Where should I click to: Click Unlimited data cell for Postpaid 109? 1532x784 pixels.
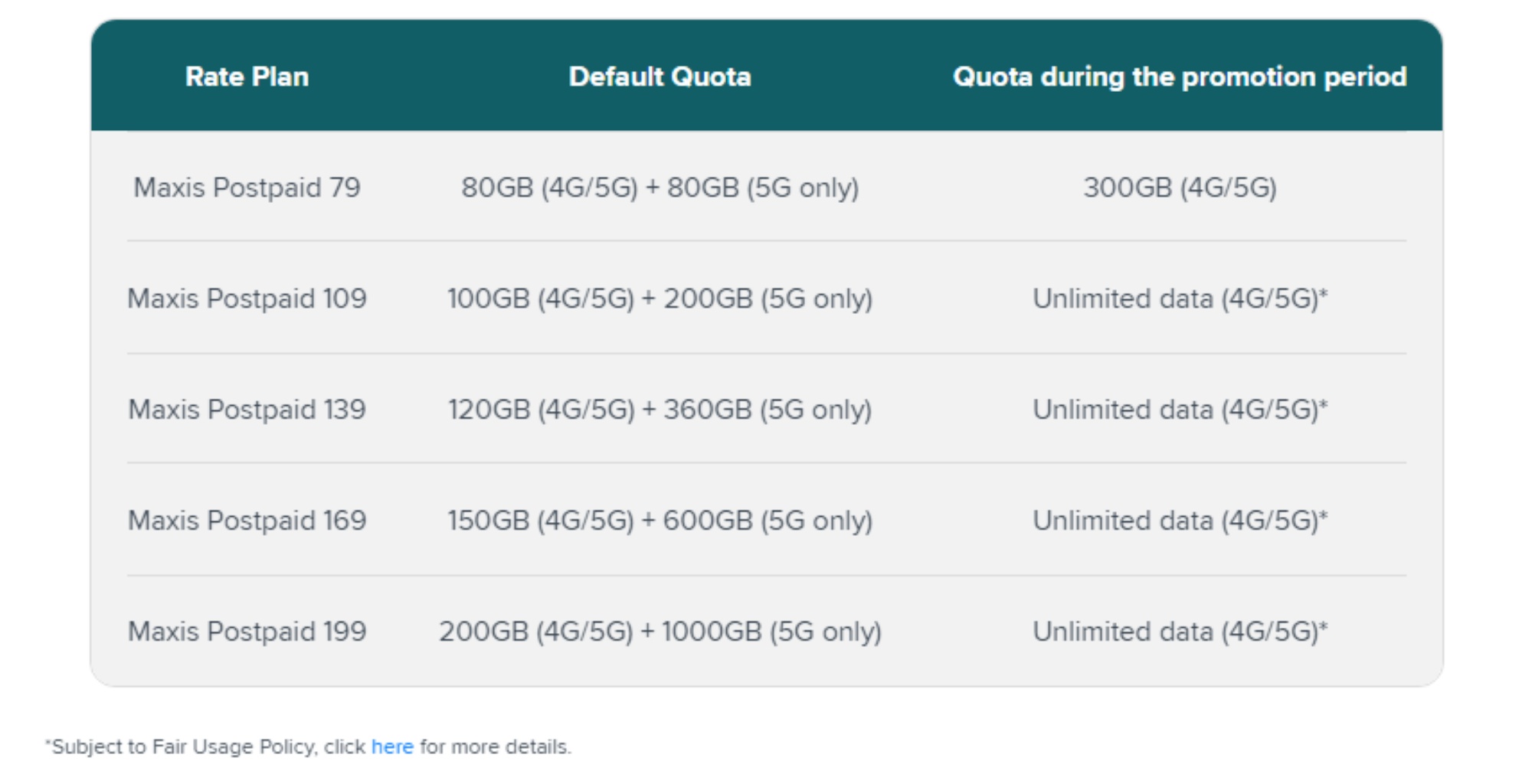click(x=1180, y=299)
